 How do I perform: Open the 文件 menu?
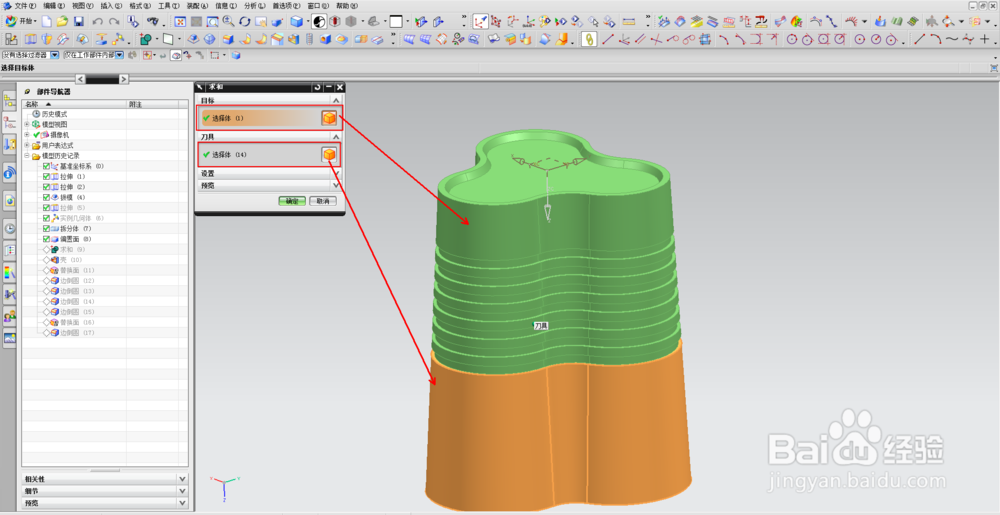click(x=25, y=5)
